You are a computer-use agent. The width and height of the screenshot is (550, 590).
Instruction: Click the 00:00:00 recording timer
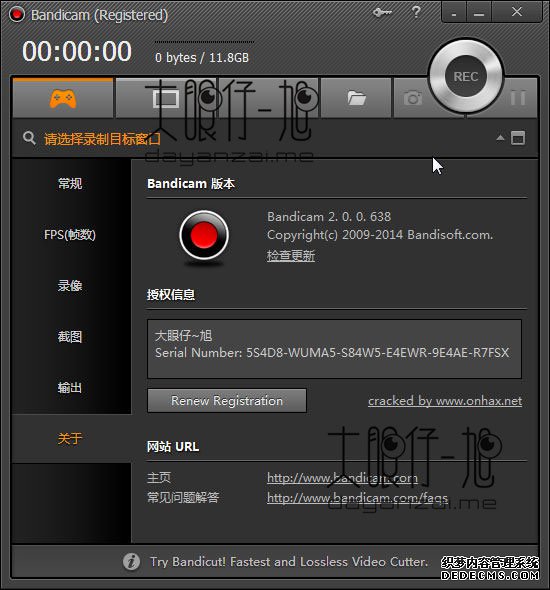pos(77,51)
